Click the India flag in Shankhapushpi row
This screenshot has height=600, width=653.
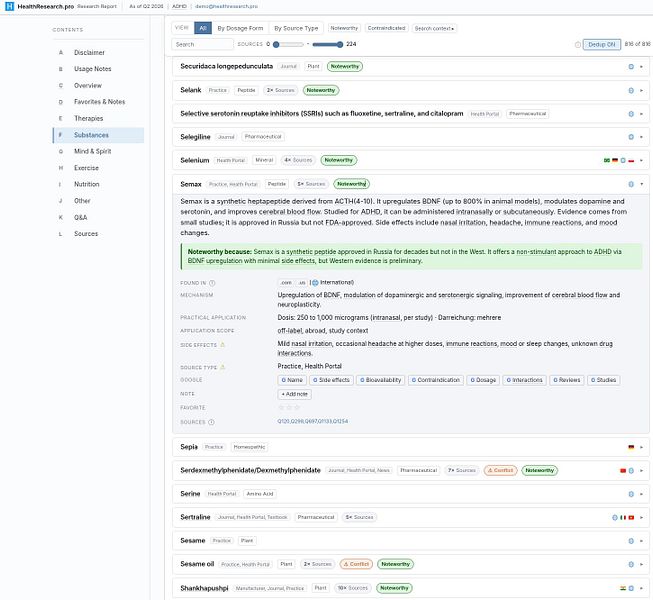[623, 588]
